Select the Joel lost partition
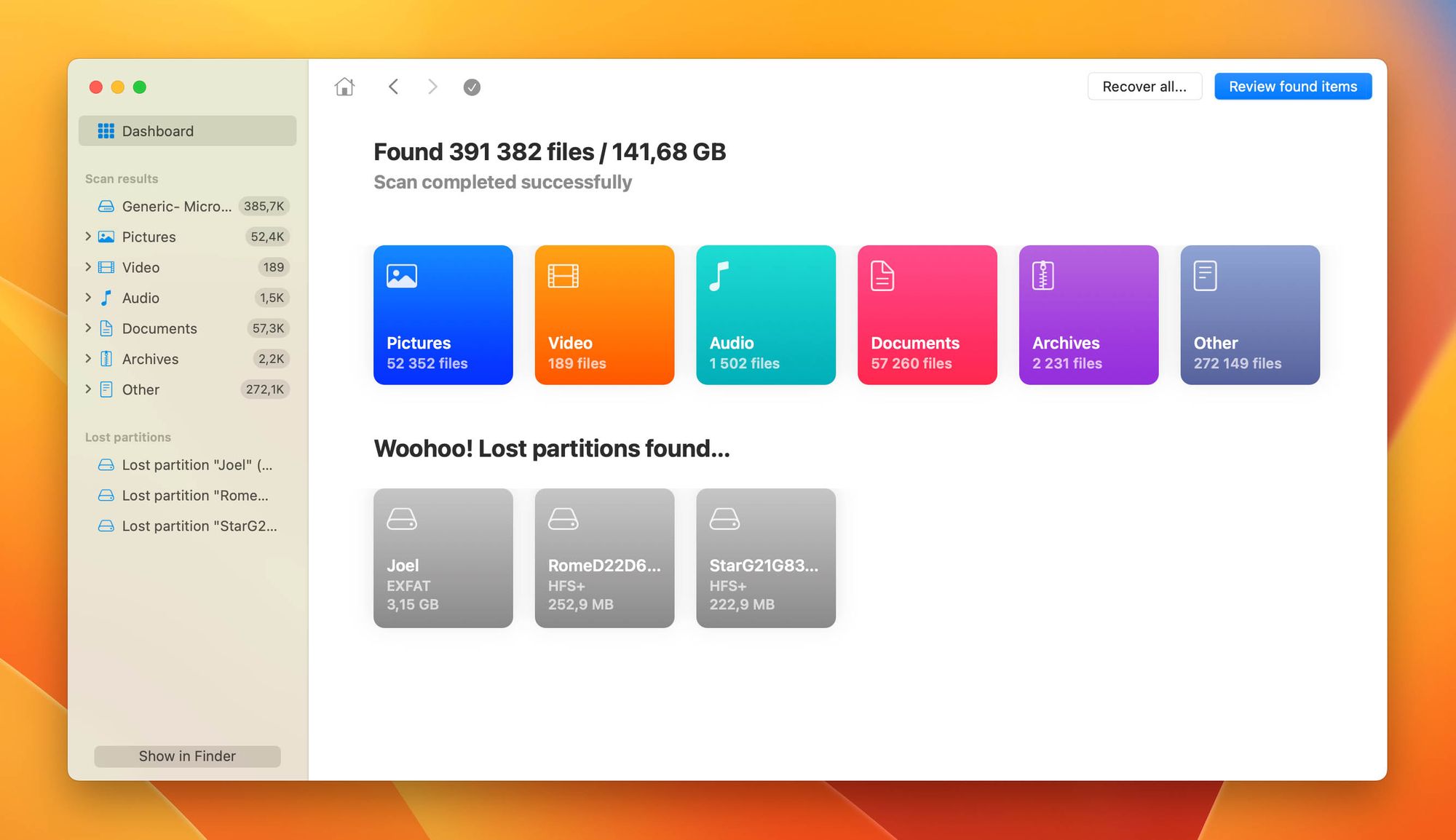The image size is (1456, 840). (x=443, y=557)
